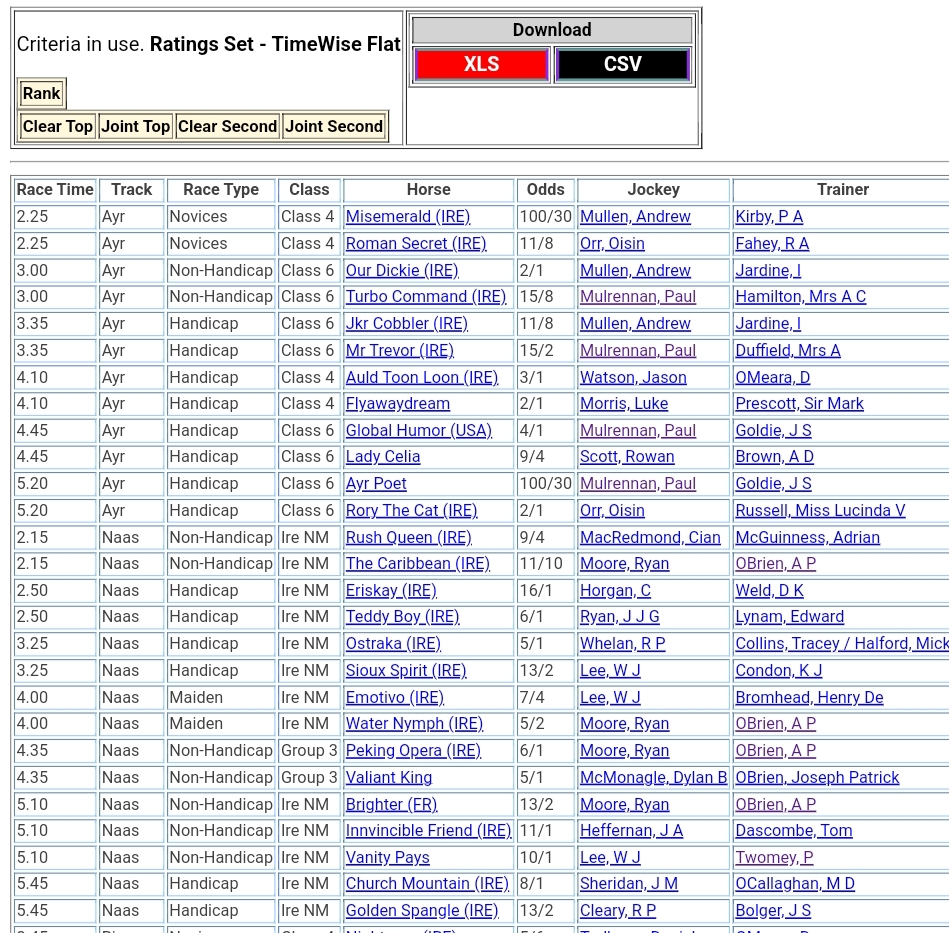Open Golden Spangle (IRE) horse link
This screenshot has height=933, width=949.
tap(421, 911)
